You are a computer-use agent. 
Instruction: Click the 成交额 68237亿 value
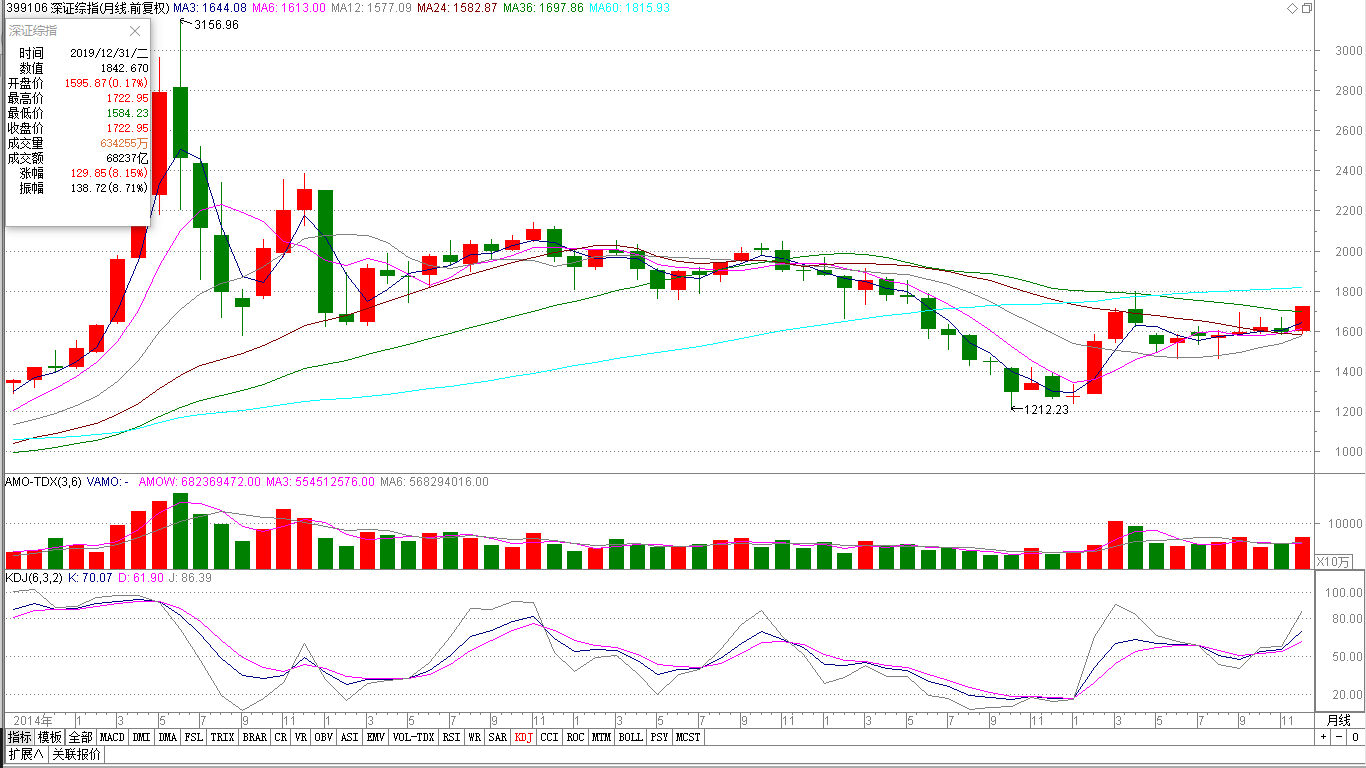click(x=127, y=158)
